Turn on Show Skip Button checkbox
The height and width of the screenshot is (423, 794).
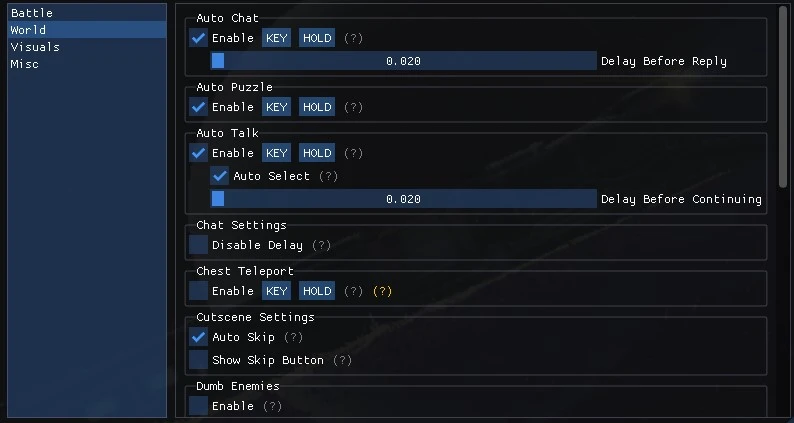pyautogui.click(x=199, y=360)
